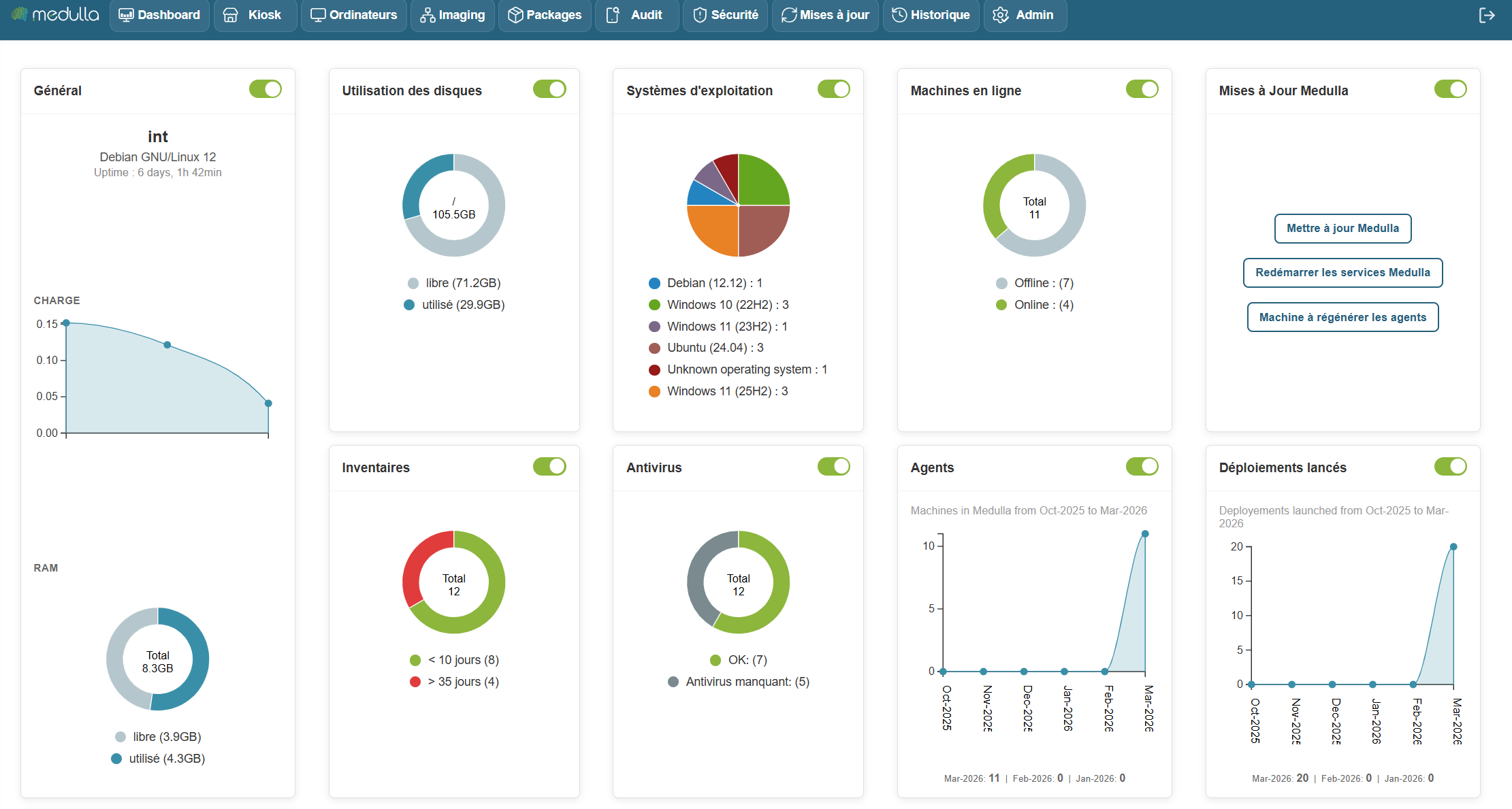This screenshot has height=809, width=1512.
Task: Click the logout icon at top right
Action: [1487, 15]
